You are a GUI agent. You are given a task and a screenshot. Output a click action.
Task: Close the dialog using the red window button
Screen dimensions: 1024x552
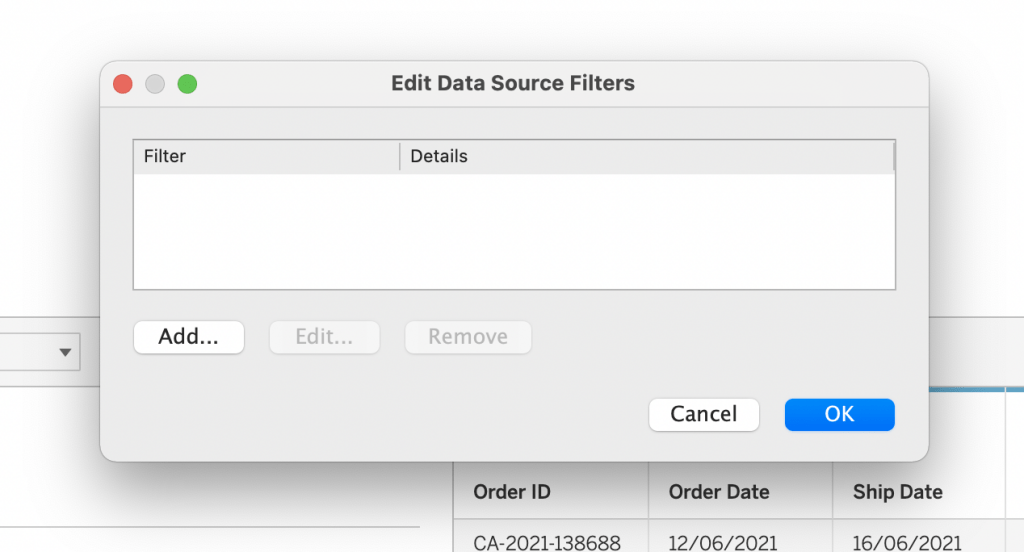(123, 84)
